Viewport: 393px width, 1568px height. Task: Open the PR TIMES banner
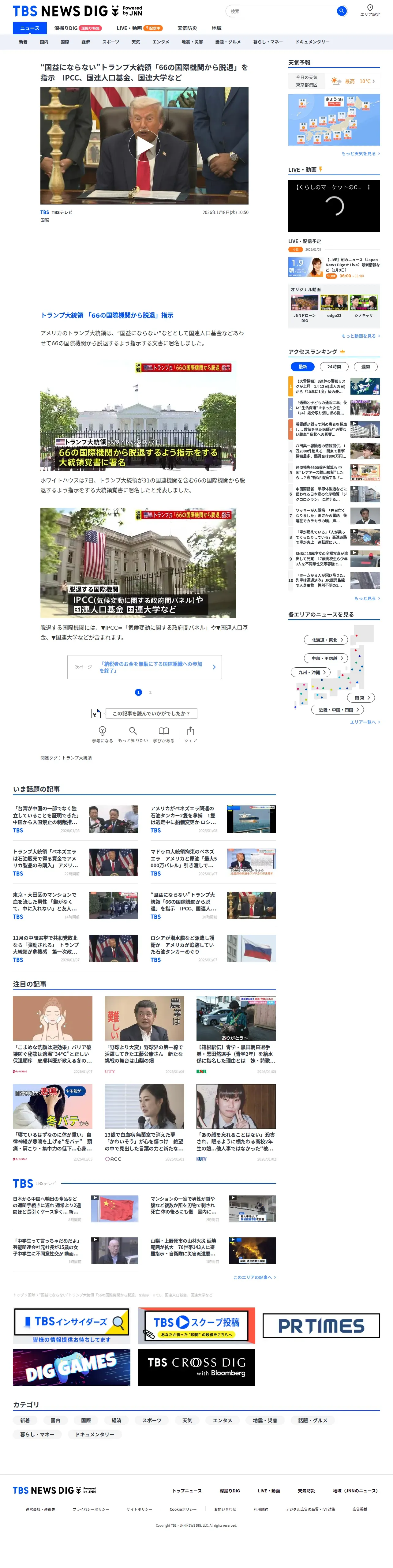(321, 1326)
